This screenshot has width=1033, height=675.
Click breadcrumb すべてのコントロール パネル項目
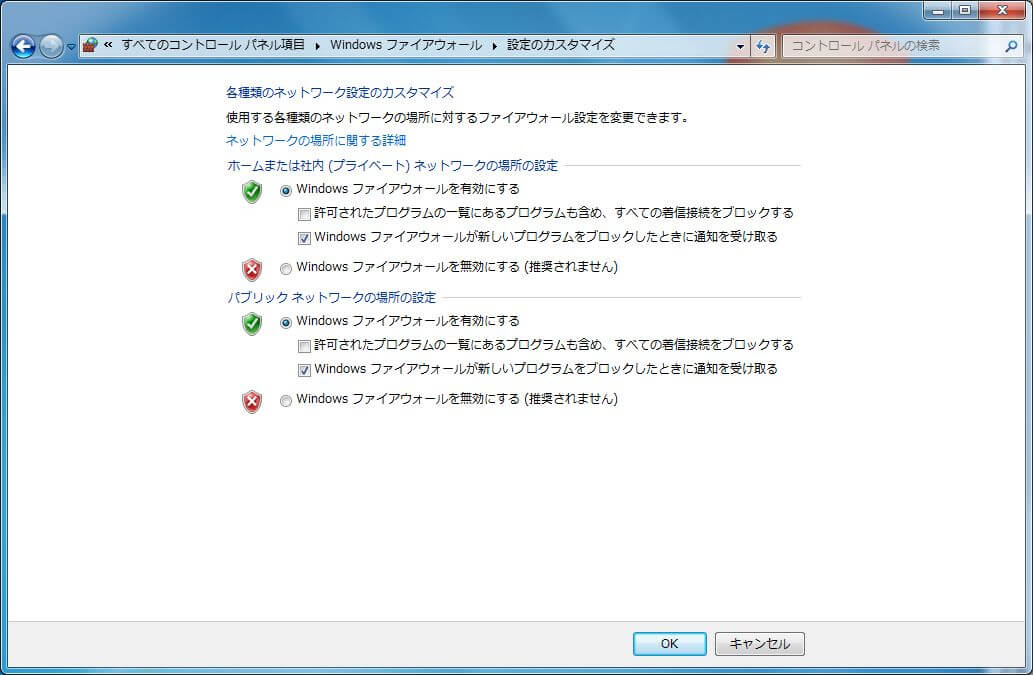click(213, 45)
